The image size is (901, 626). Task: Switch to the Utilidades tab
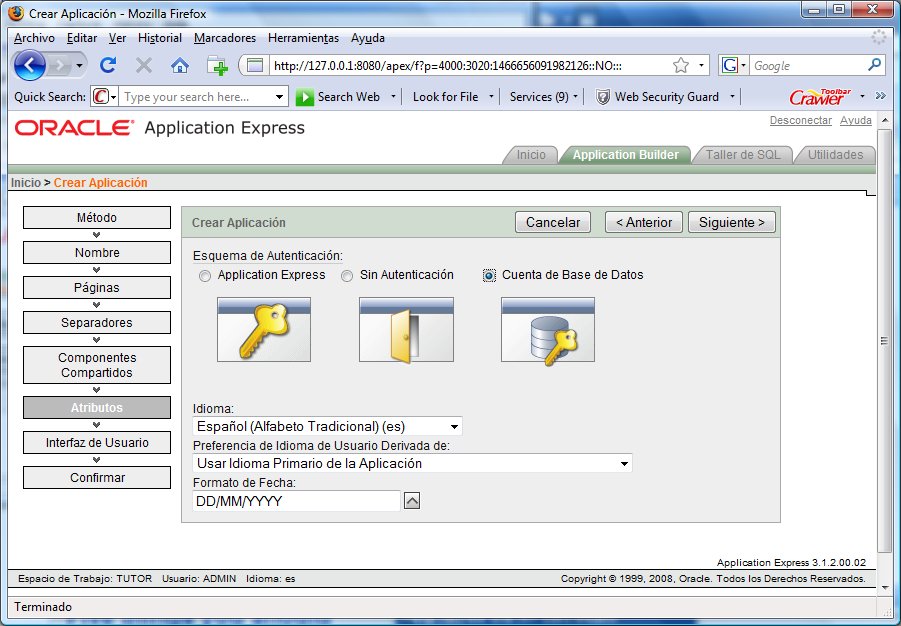point(835,155)
